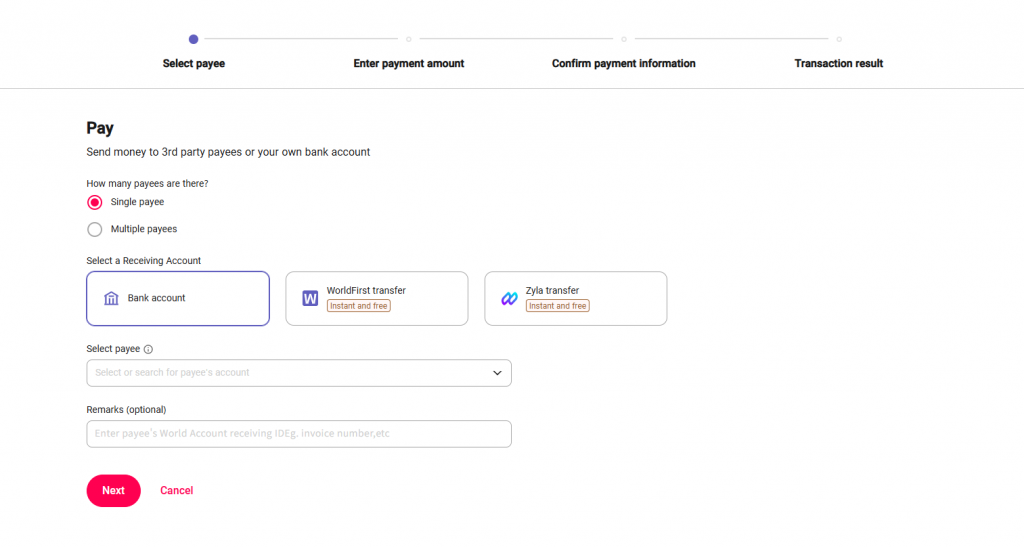Click the bank building icon

[x=111, y=298]
